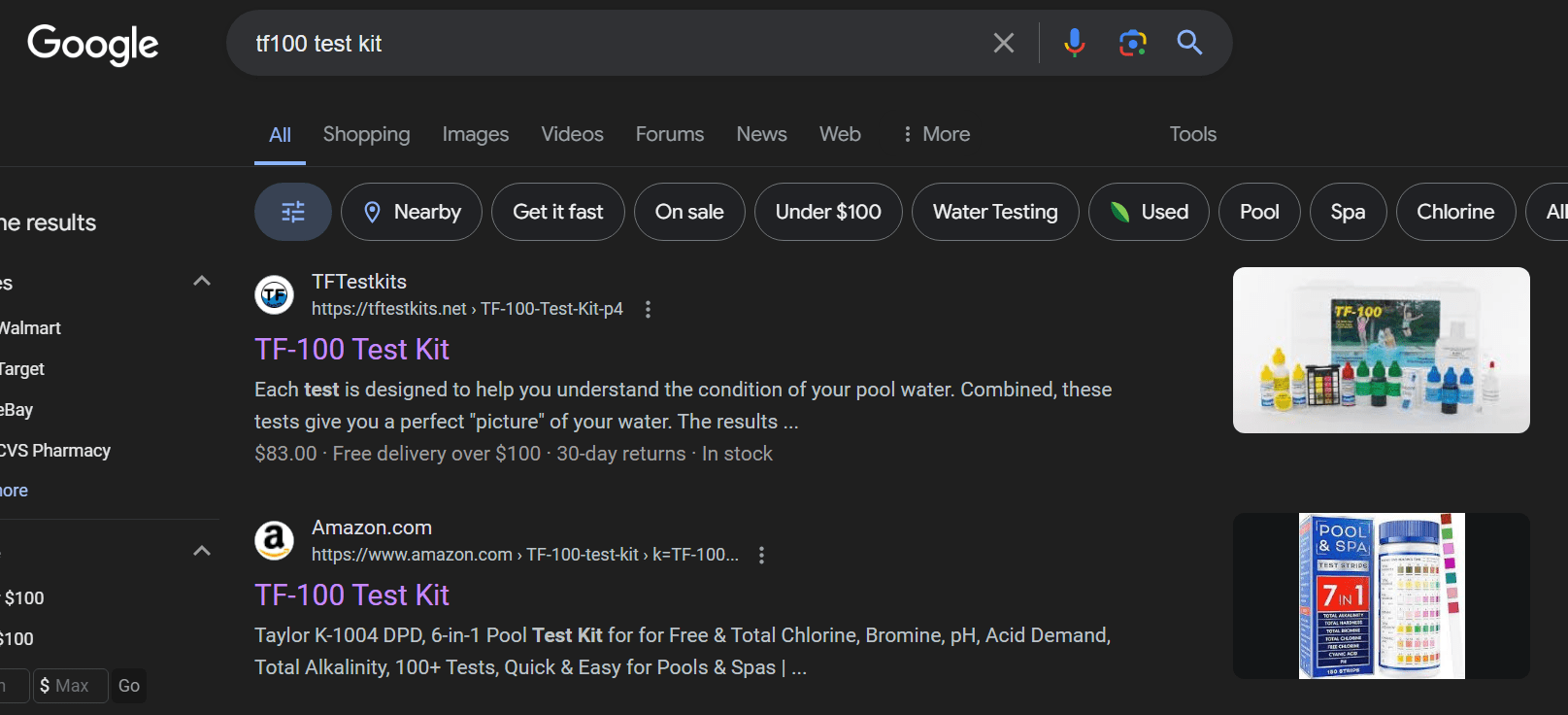Screen dimensions: 1568x715
Task: Open the Tools menu
Action: pyautogui.click(x=1192, y=134)
